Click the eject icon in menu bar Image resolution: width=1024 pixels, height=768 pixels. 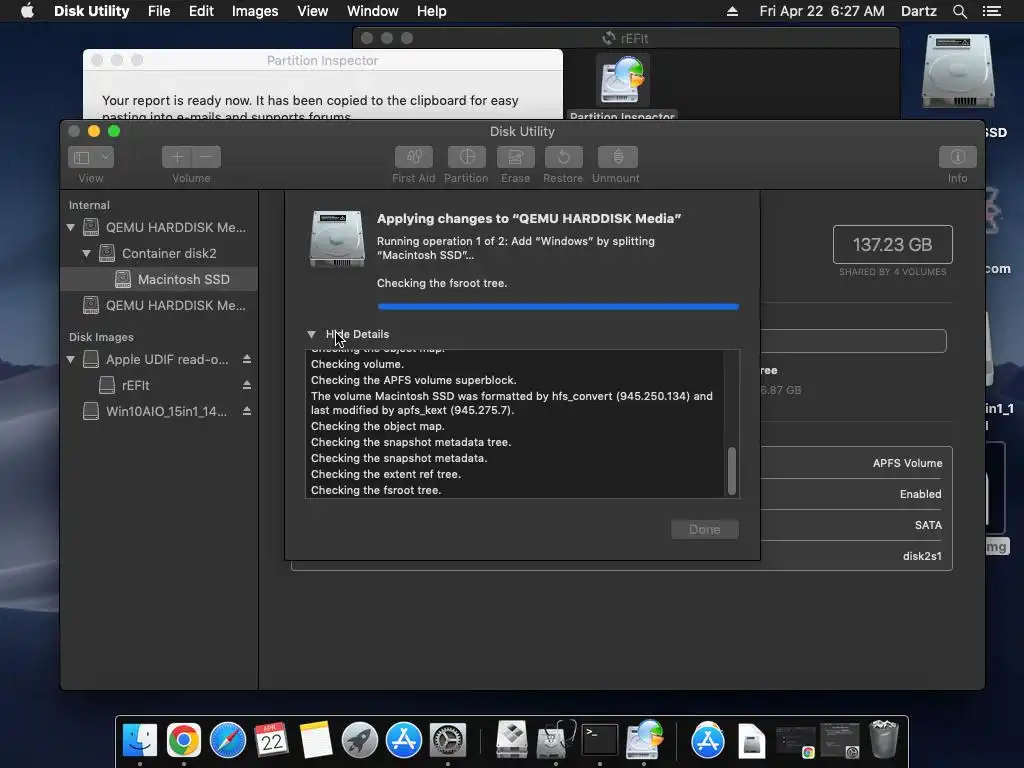tap(733, 11)
